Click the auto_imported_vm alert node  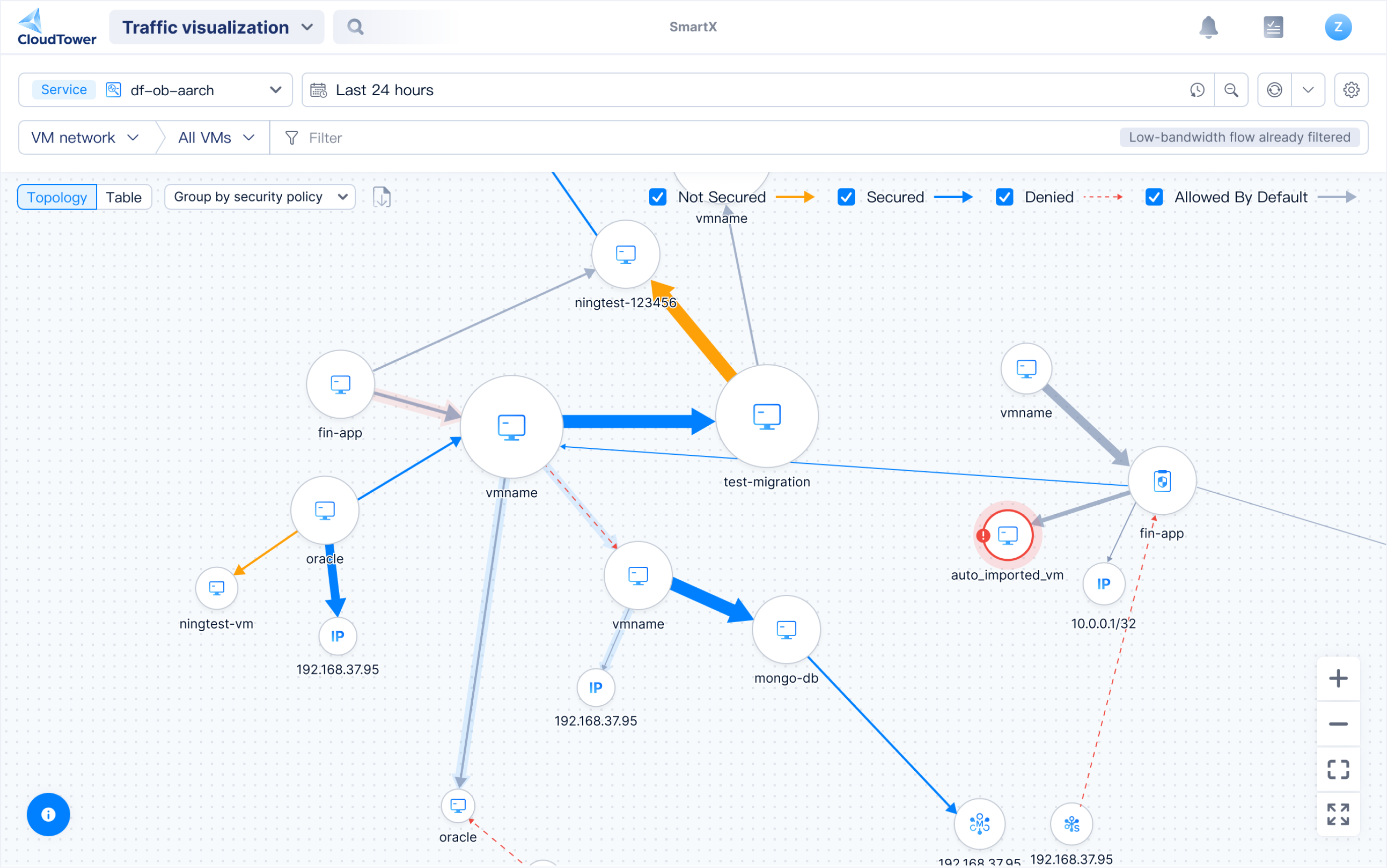tap(1007, 535)
